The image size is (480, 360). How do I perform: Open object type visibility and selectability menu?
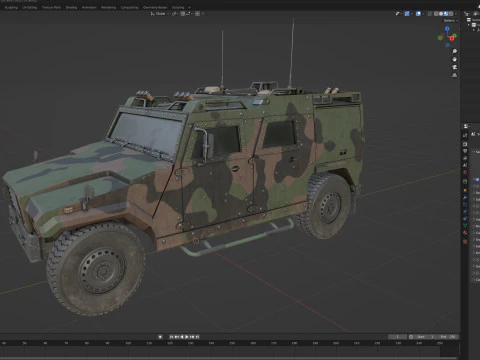pos(398,14)
